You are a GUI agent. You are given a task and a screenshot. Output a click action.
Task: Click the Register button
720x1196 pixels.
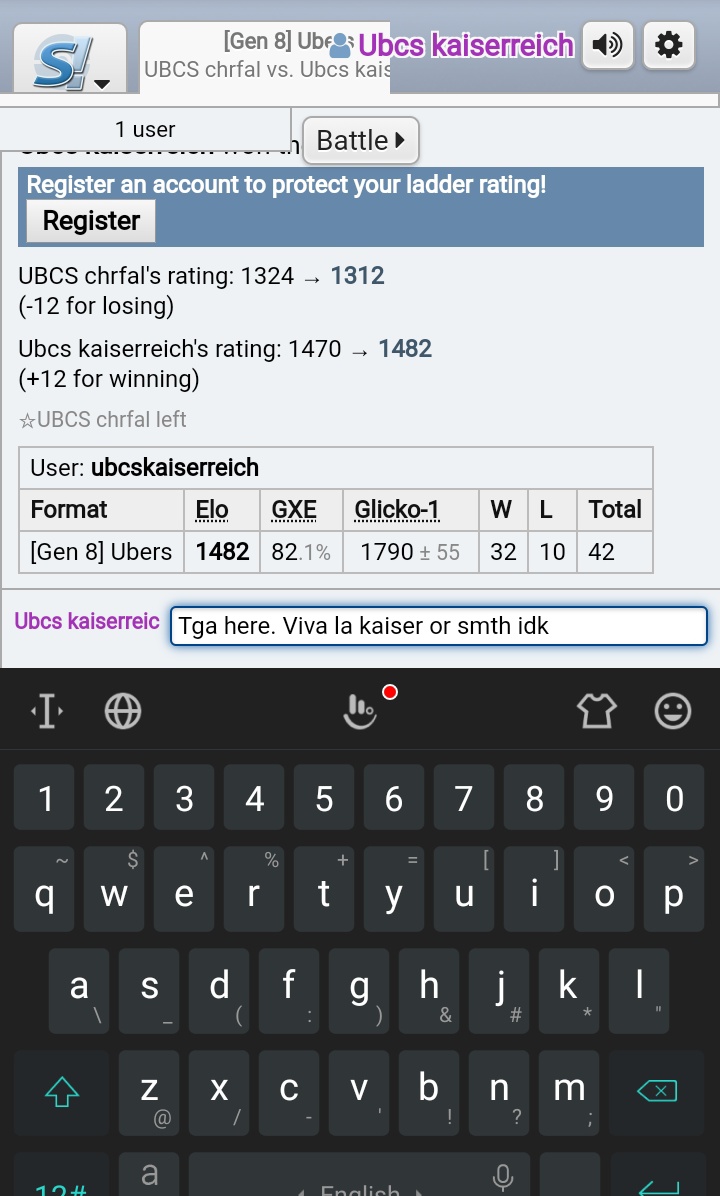[91, 221]
